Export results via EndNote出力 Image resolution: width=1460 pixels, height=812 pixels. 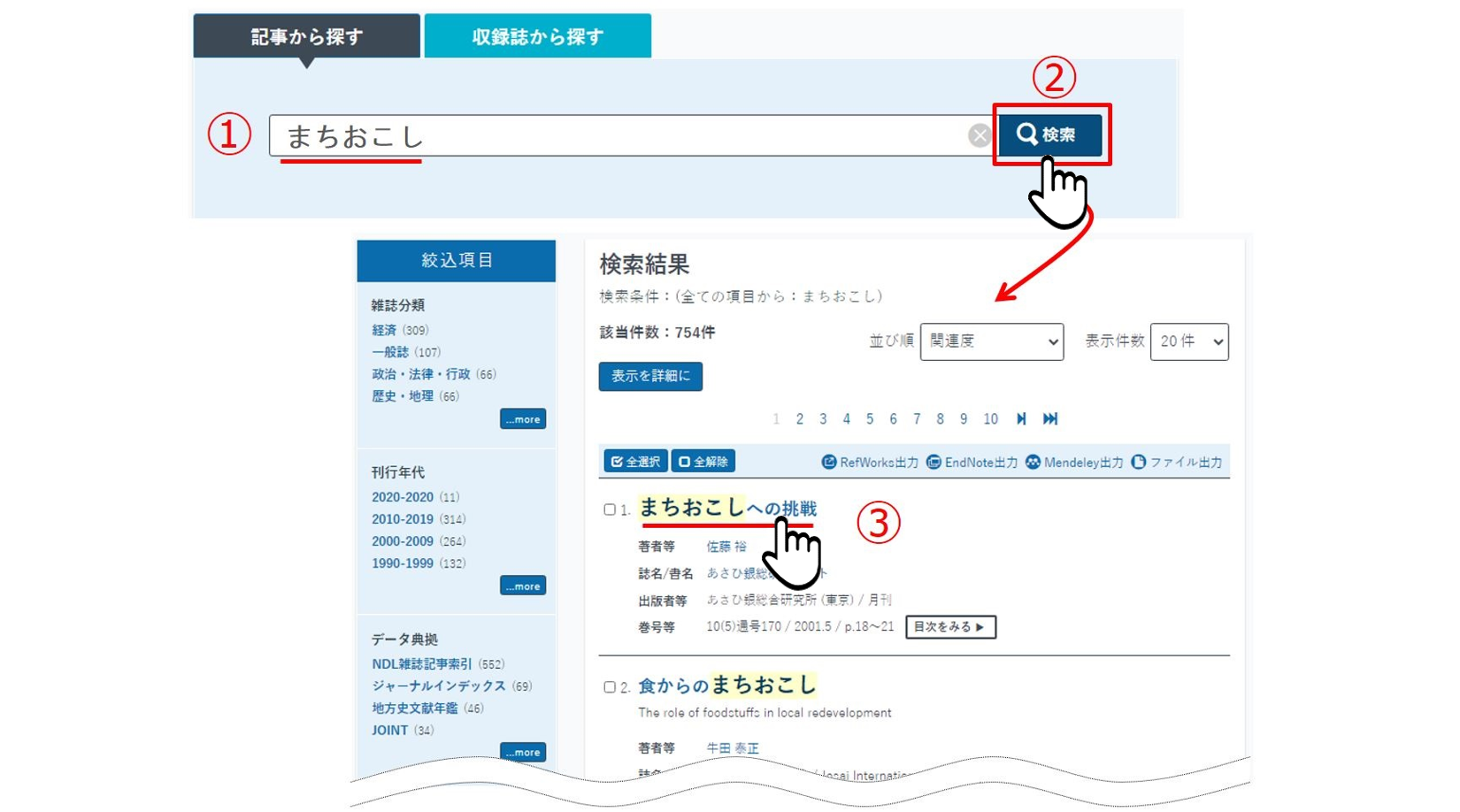coord(972,462)
